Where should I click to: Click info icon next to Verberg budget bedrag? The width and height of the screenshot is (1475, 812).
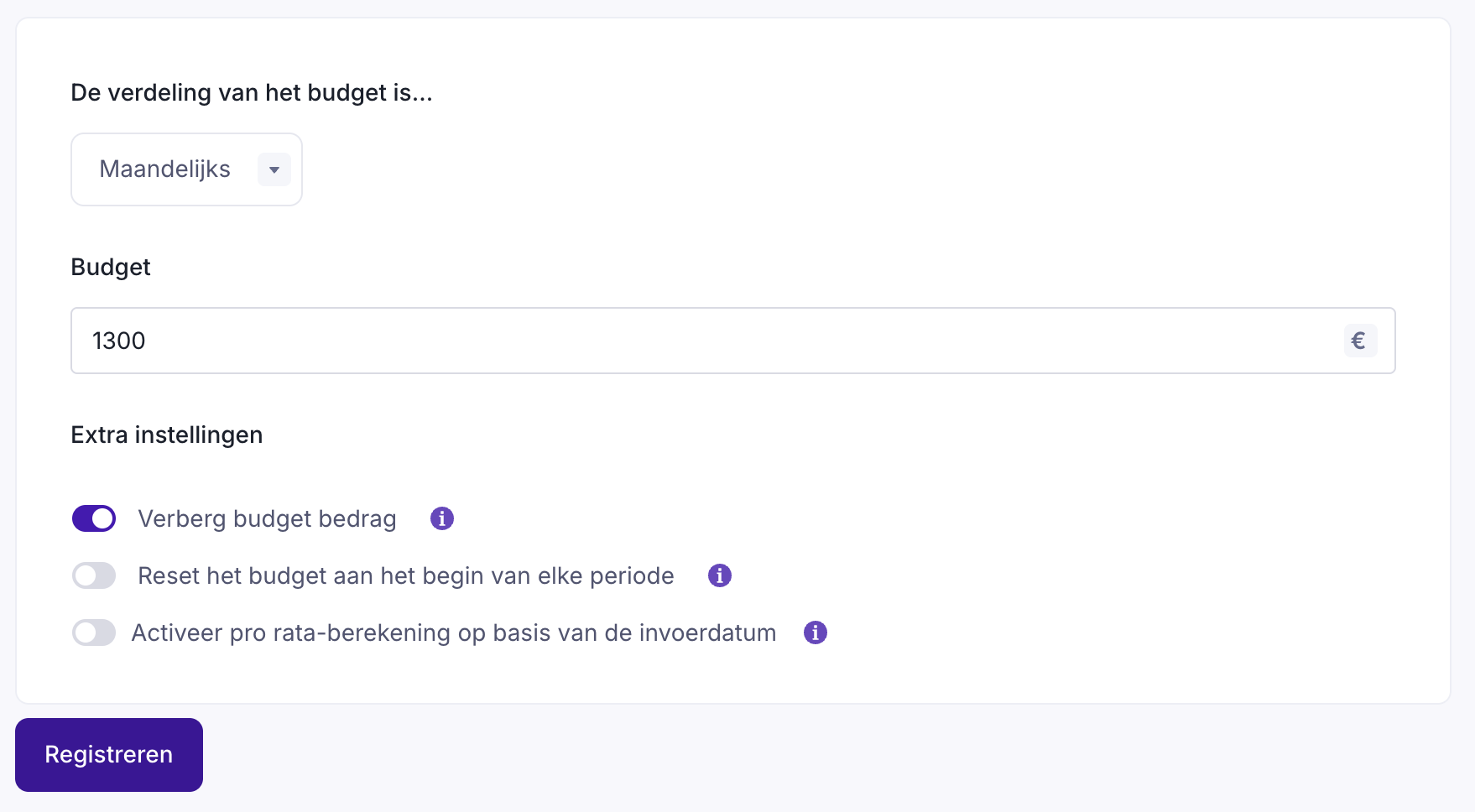click(442, 518)
